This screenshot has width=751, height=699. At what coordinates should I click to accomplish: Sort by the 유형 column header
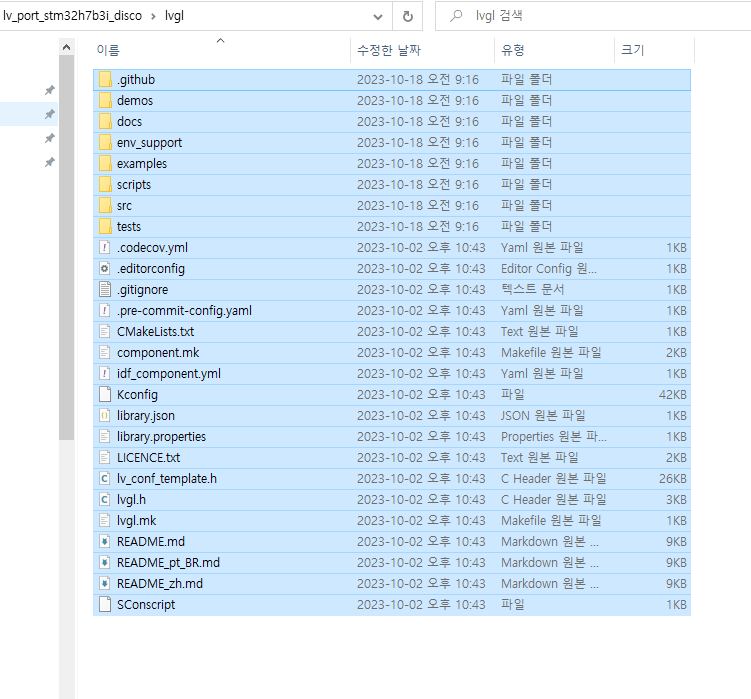pyautogui.click(x=554, y=50)
